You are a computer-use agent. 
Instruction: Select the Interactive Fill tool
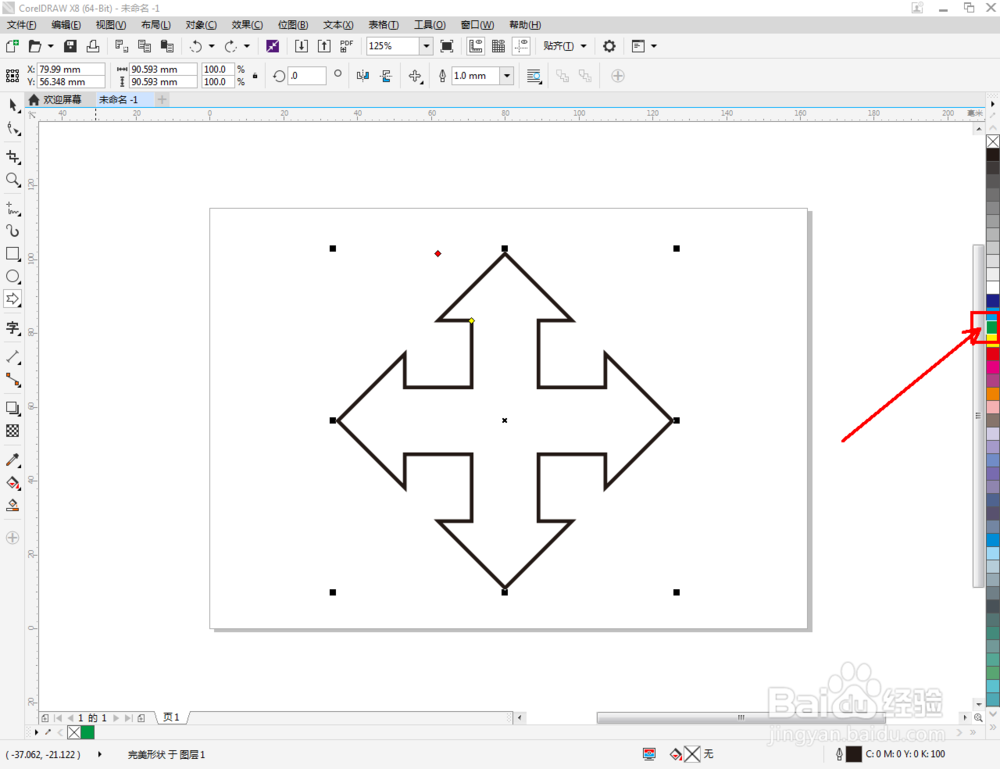pyautogui.click(x=13, y=483)
